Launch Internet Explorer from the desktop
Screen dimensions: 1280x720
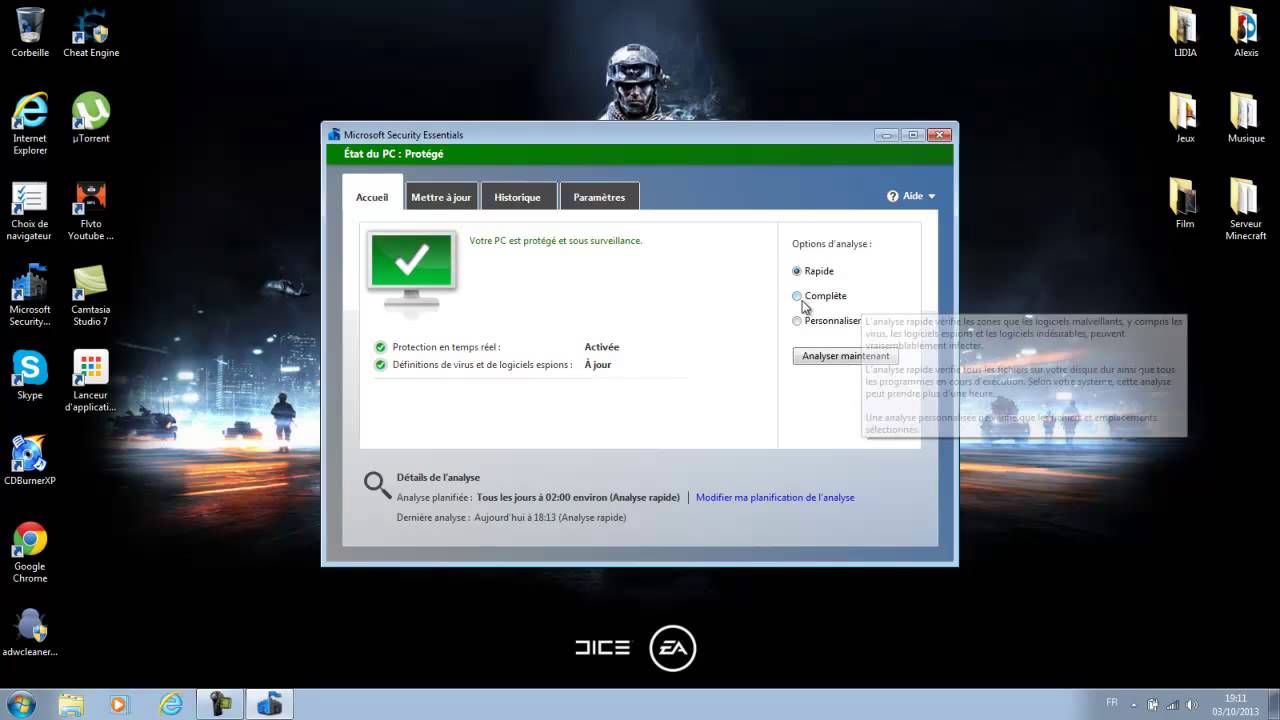click(x=30, y=124)
